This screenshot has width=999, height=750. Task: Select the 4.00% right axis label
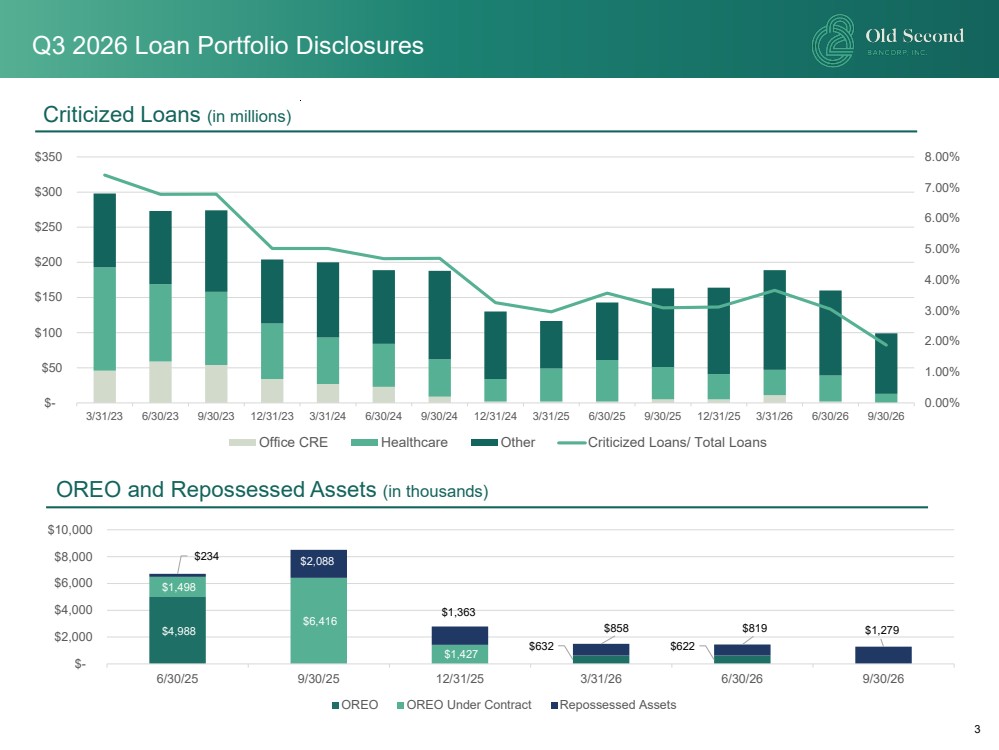pyautogui.click(x=942, y=280)
